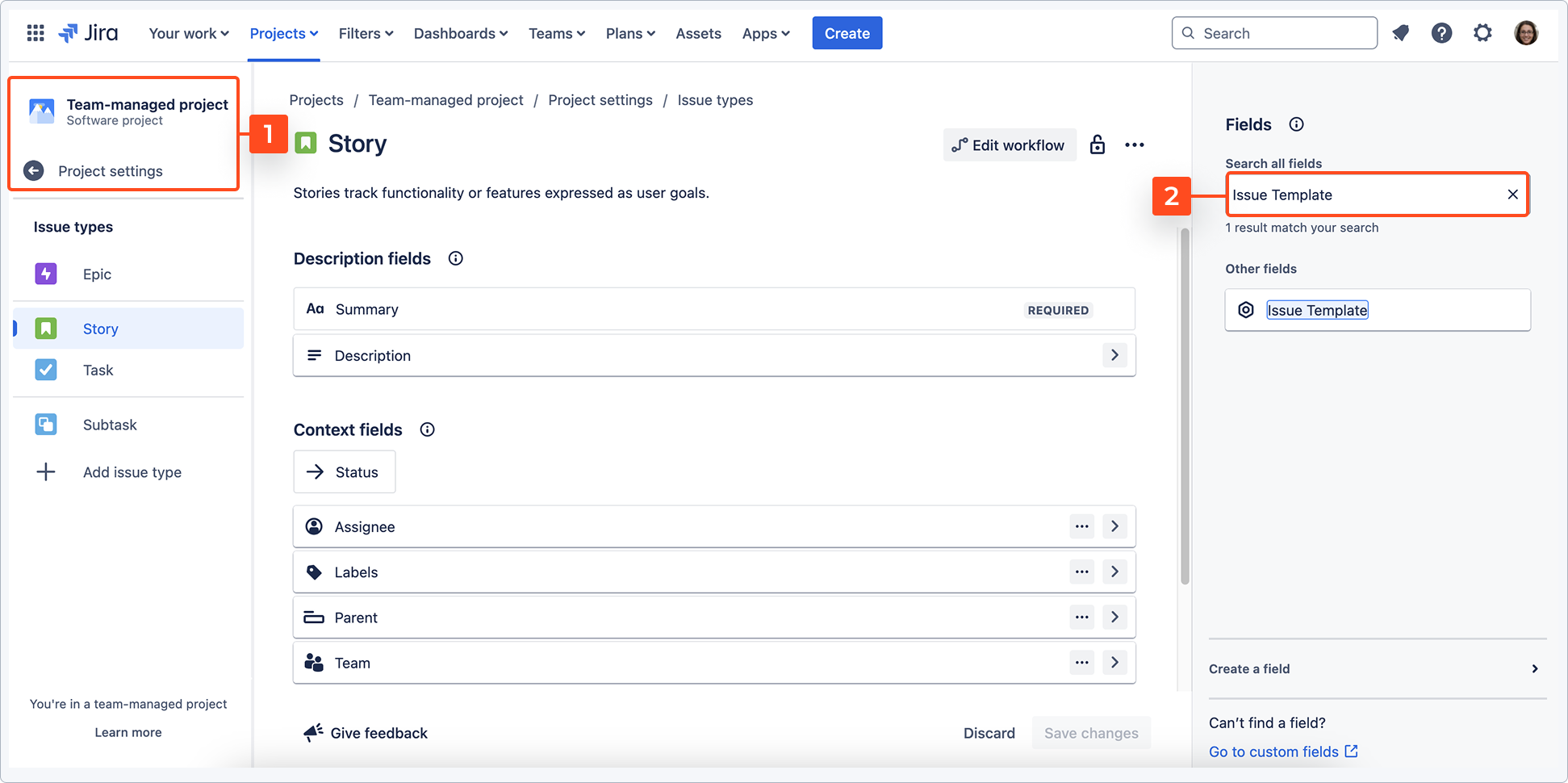1568x783 pixels.
Task: Click the Summary field row
Action: click(714, 309)
